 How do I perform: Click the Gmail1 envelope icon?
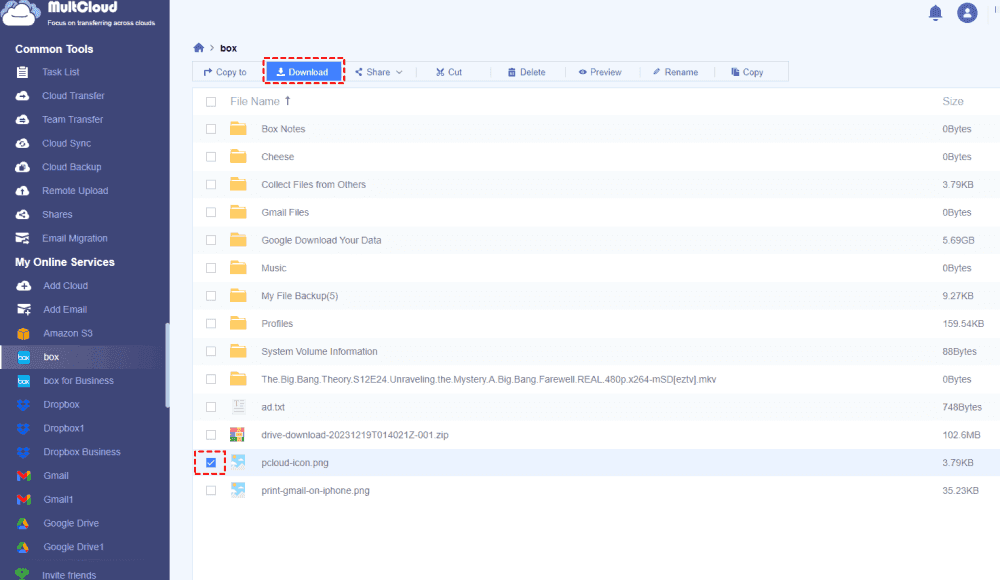click(24, 500)
